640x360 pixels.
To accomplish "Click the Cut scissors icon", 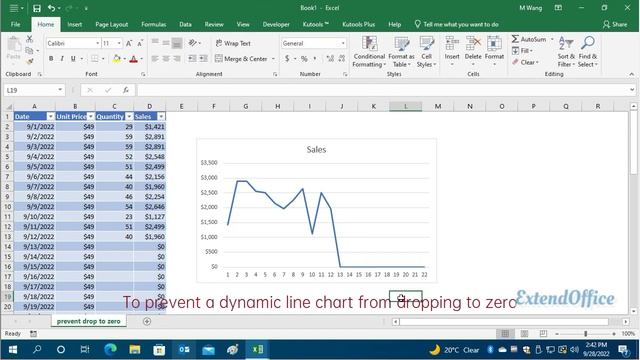I will [x=29, y=39].
